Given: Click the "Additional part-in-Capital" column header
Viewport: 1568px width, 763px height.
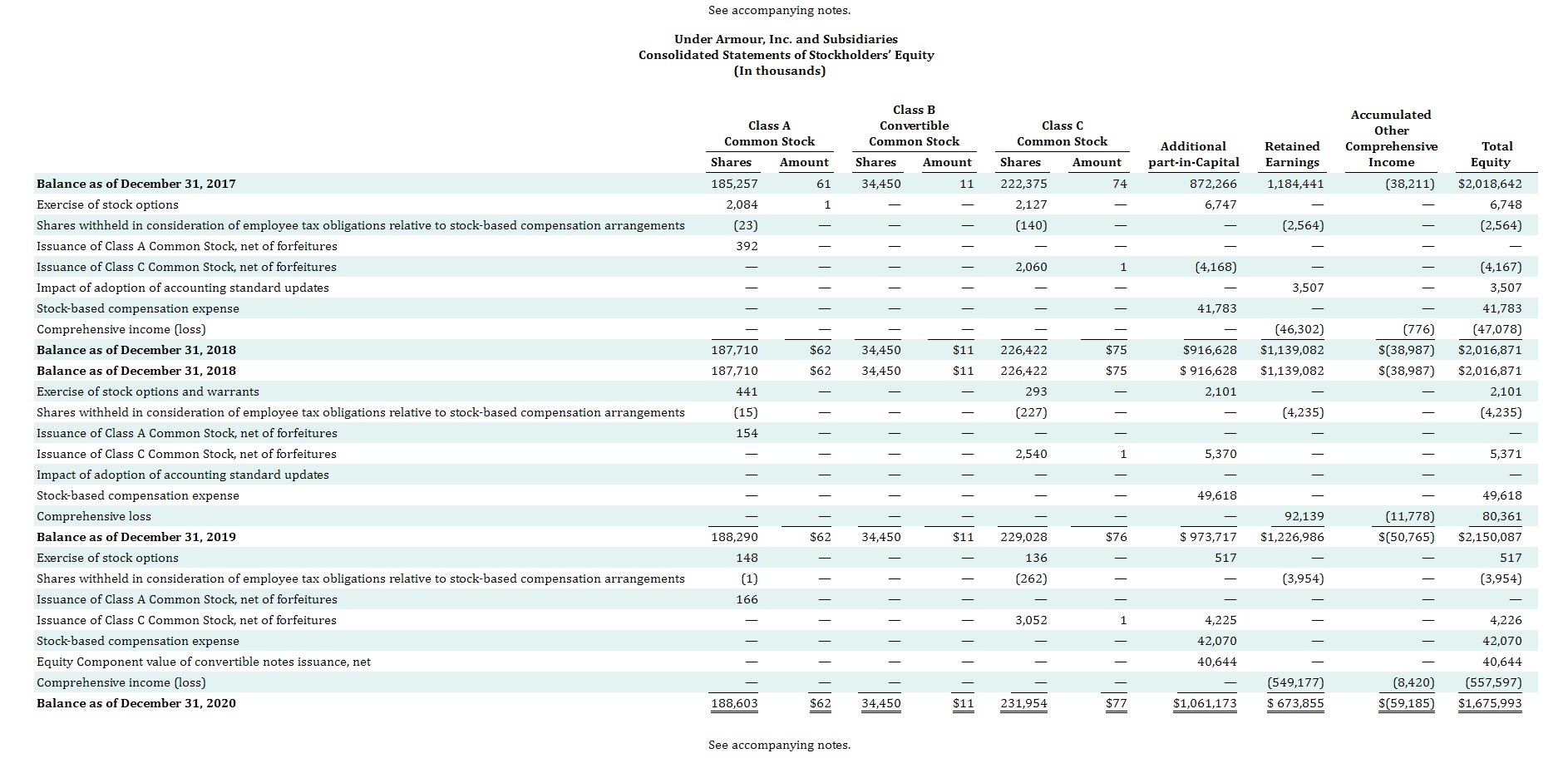Looking at the screenshot, I should click(1193, 154).
